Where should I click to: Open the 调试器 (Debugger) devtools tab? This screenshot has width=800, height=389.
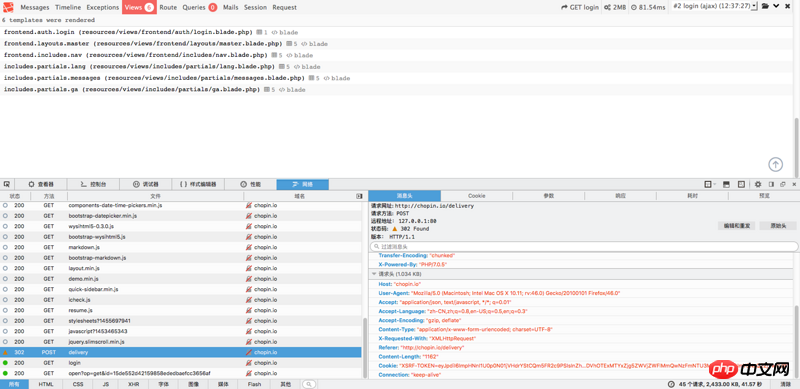pyautogui.click(x=146, y=184)
